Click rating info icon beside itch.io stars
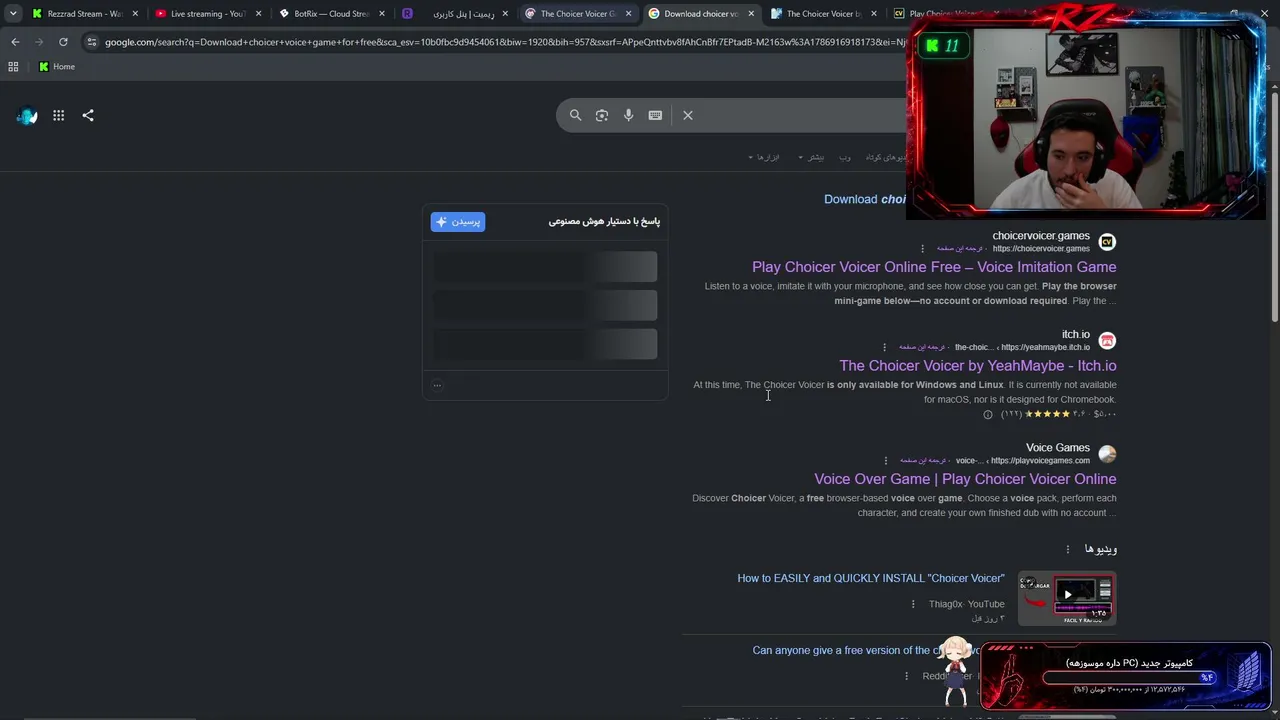 (988, 414)
